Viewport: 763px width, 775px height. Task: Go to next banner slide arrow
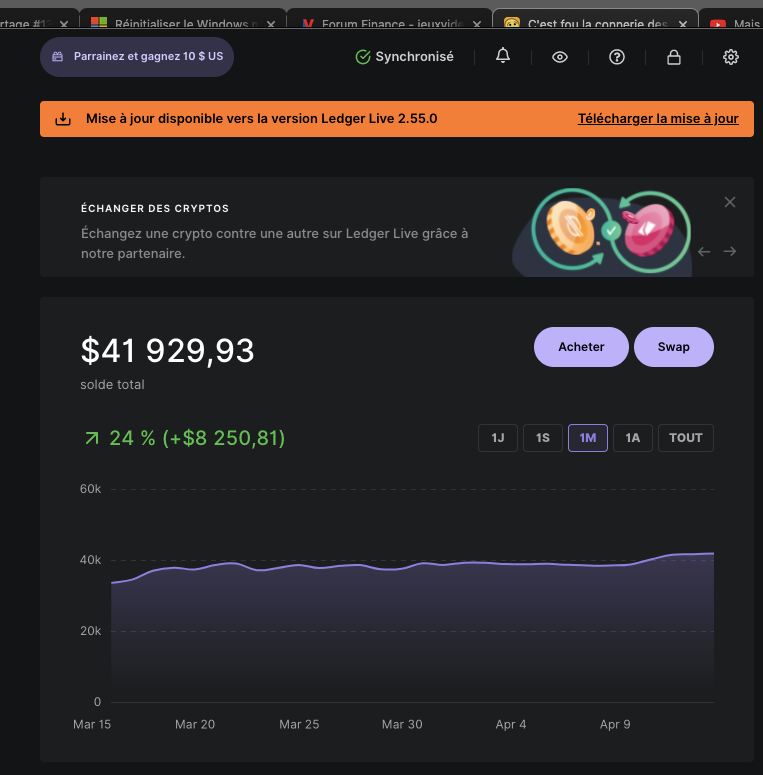(730, 252)
